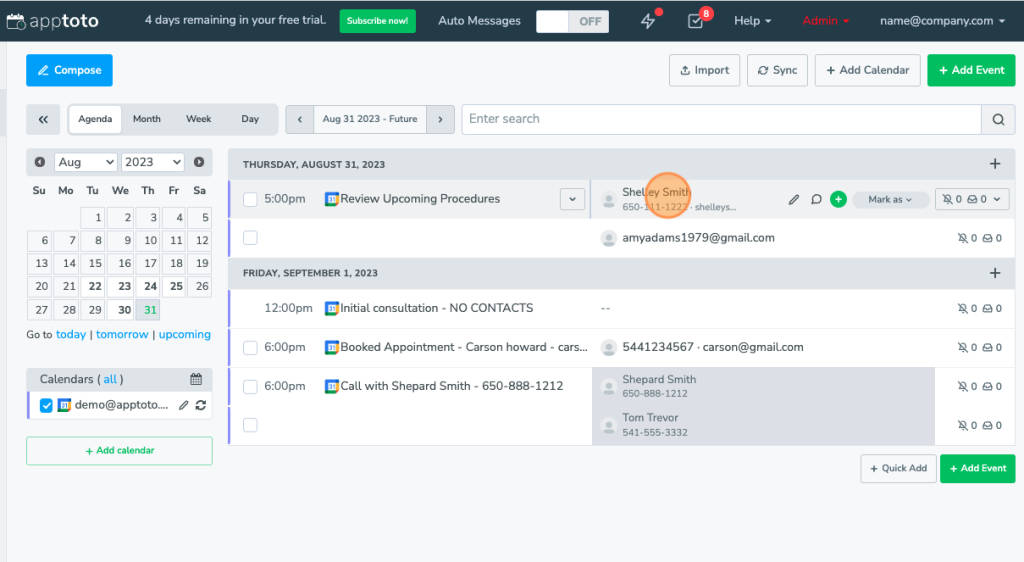Open notification counts dropdown on Shelley Smith row
The height and width of the screenshot is (562, 1024).
[x=972, y=199]
